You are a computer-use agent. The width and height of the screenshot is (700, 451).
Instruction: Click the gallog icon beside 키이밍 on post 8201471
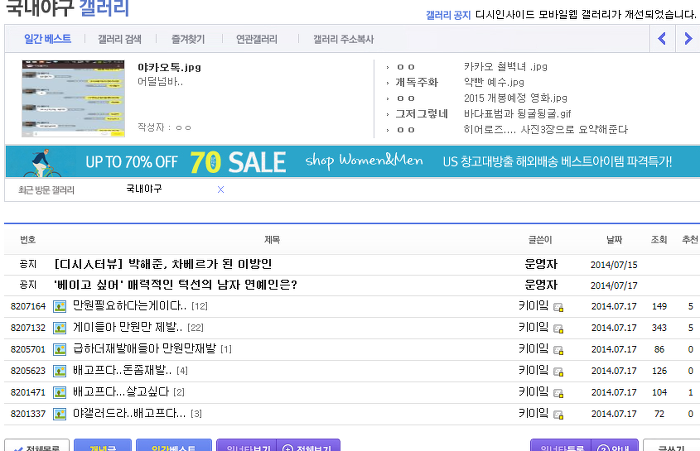click(558, 393)
